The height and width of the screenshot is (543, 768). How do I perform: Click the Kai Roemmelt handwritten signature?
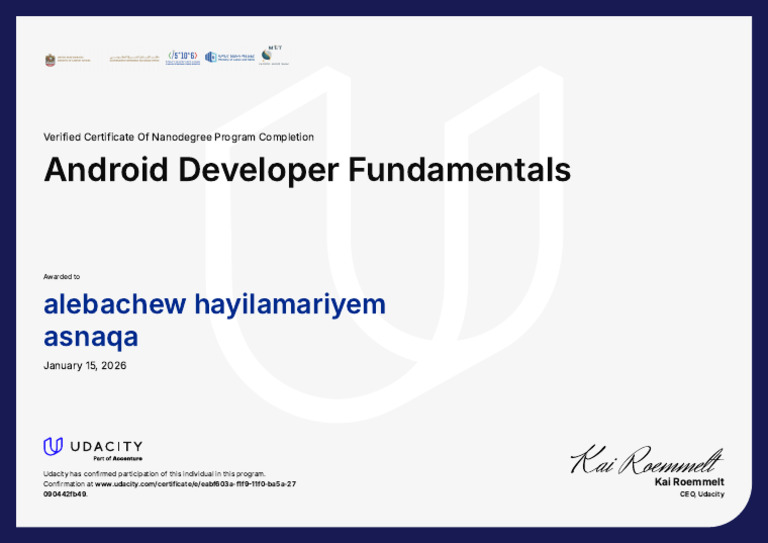click(647, 460)
